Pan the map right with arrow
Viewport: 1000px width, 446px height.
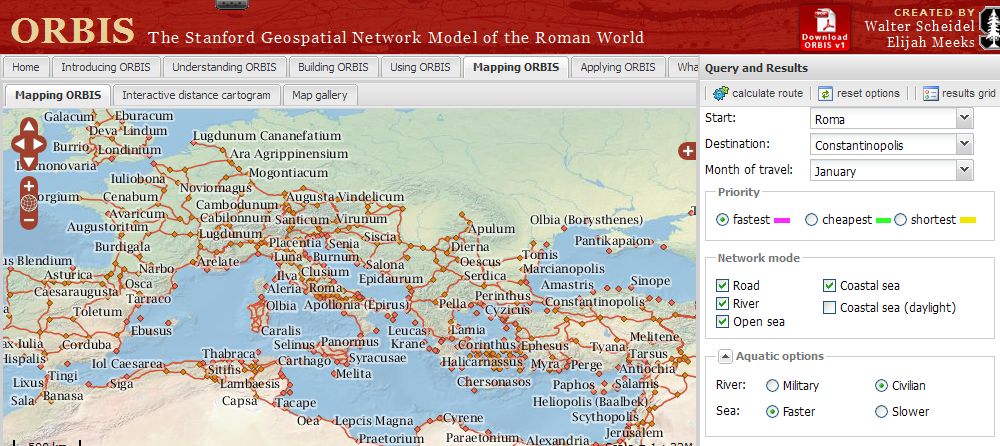point(39,144)
